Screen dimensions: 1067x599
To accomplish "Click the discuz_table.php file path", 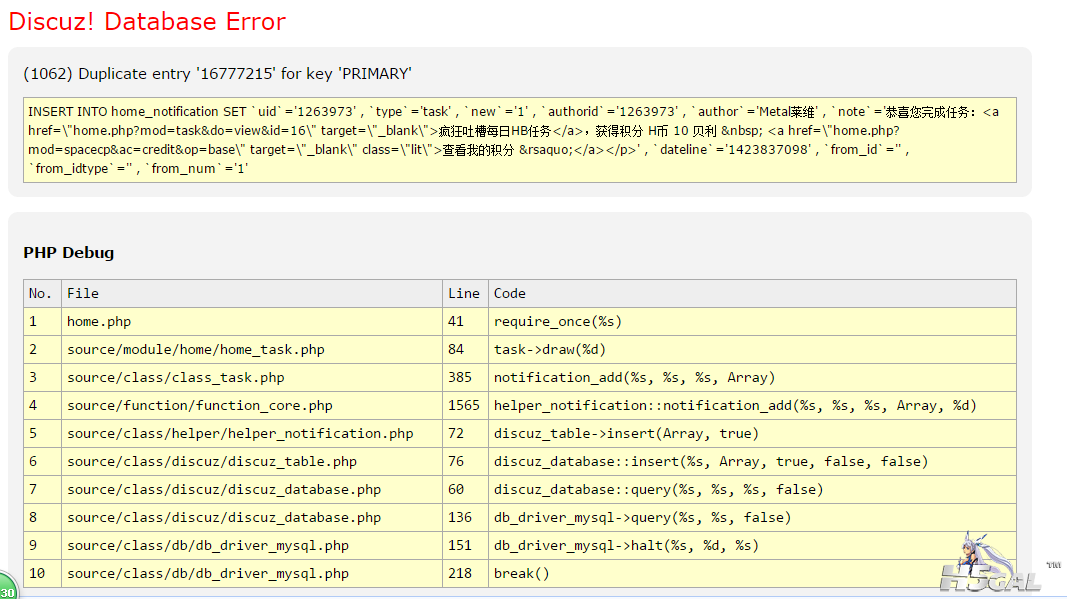I will 211,462.
